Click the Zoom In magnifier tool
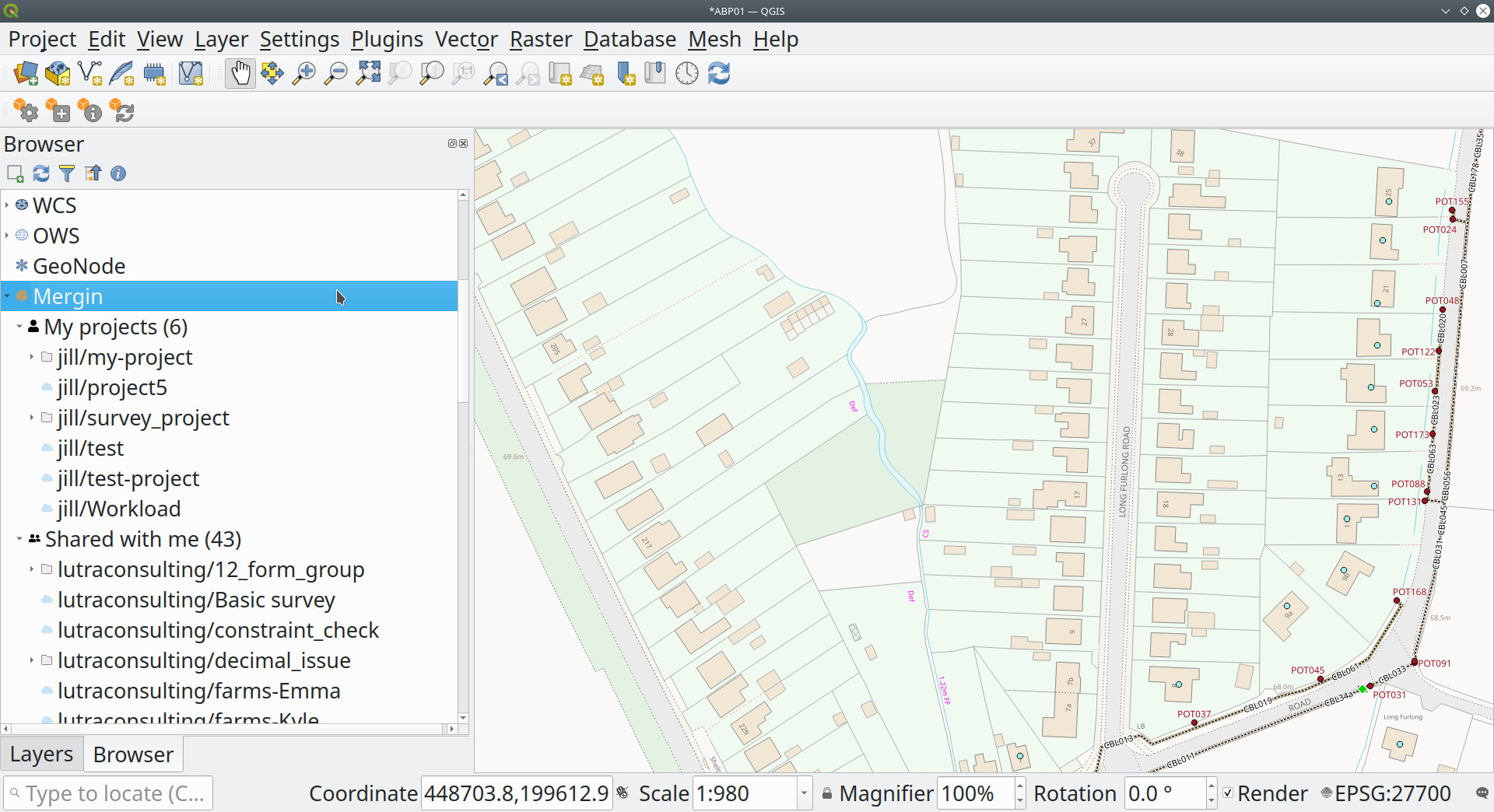 point(303,74)
